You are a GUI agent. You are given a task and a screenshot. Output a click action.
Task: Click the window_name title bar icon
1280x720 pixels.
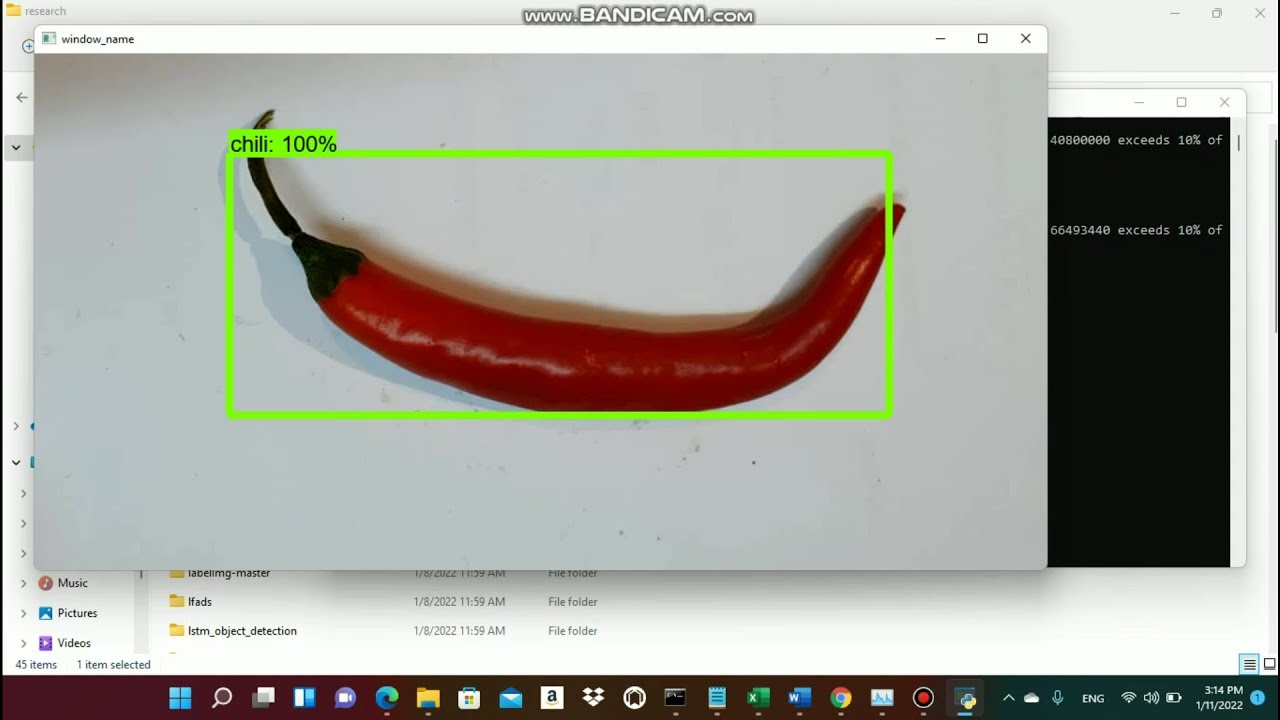48,38
